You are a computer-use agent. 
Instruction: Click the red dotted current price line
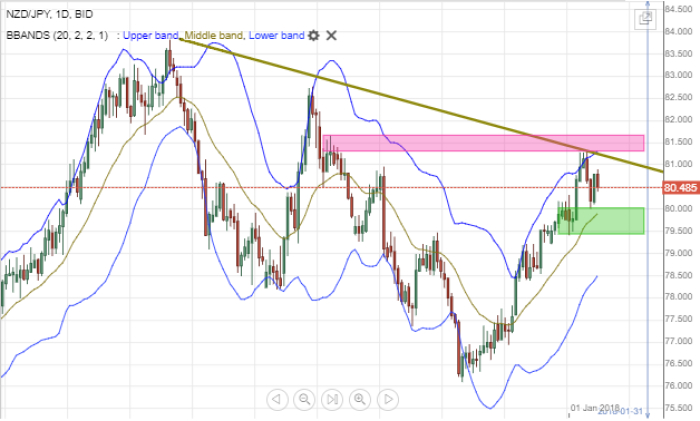(x=331, y=188)
